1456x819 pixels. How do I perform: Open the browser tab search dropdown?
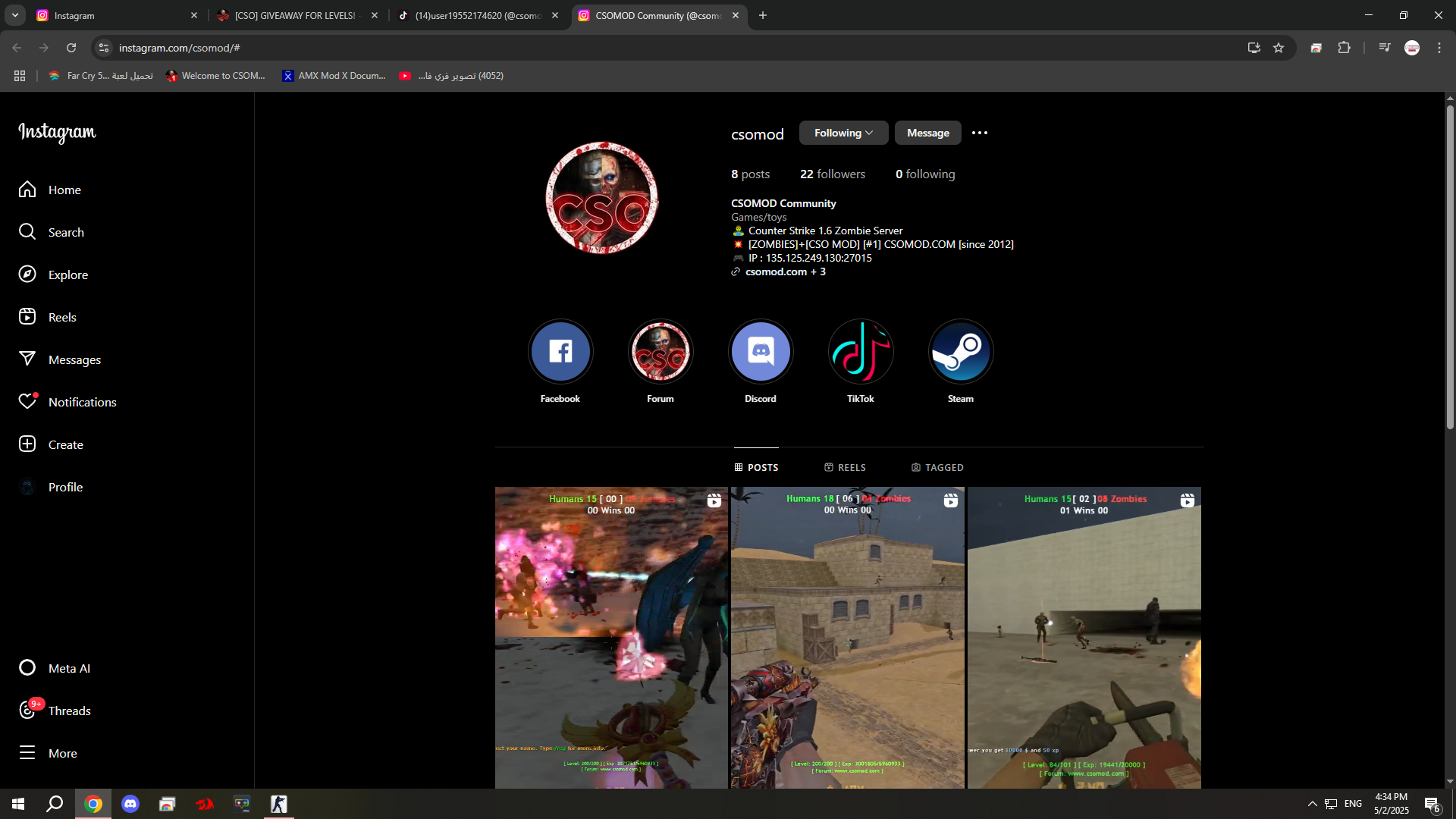15,15
